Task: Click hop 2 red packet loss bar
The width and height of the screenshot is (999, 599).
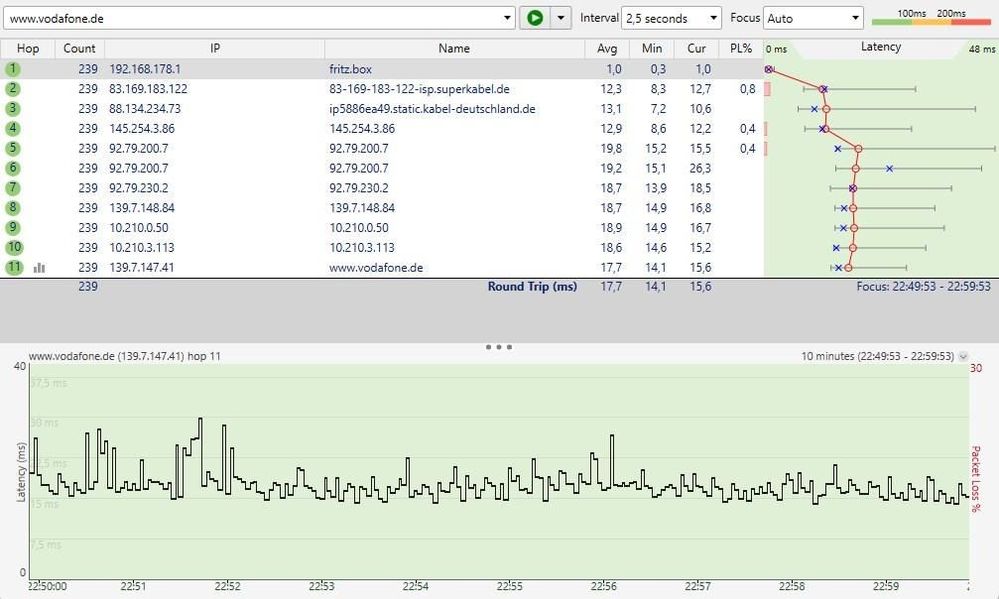Action: [x=767, y=89]
